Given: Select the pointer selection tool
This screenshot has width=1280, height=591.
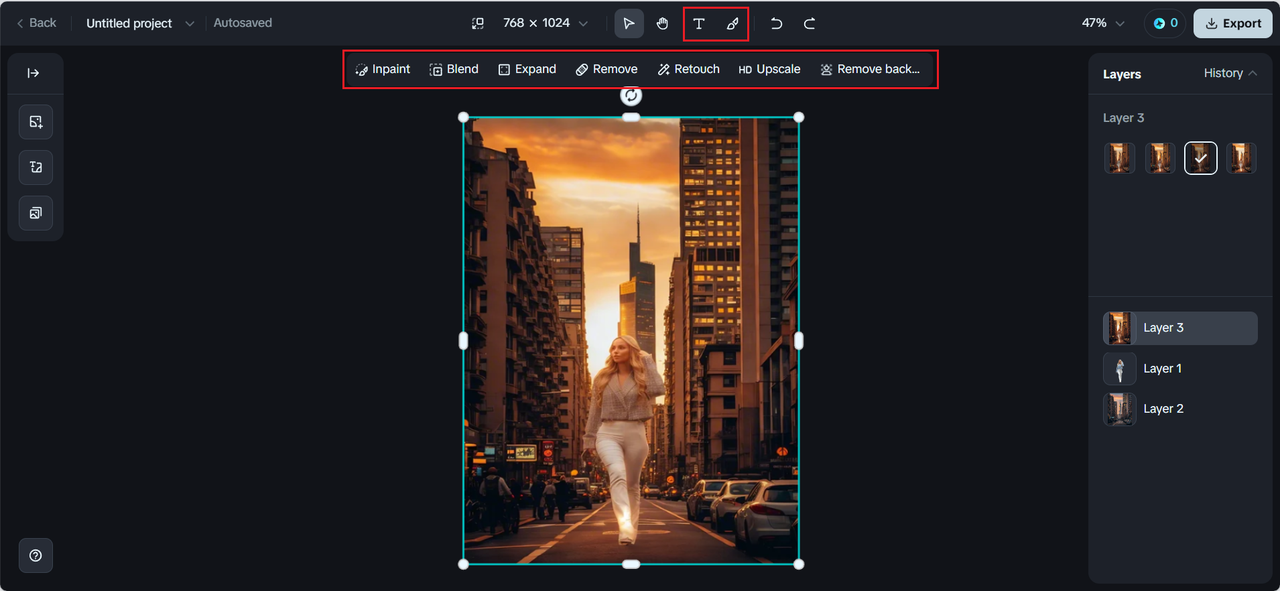Looking at the screenshot, I should coord(629,23).
